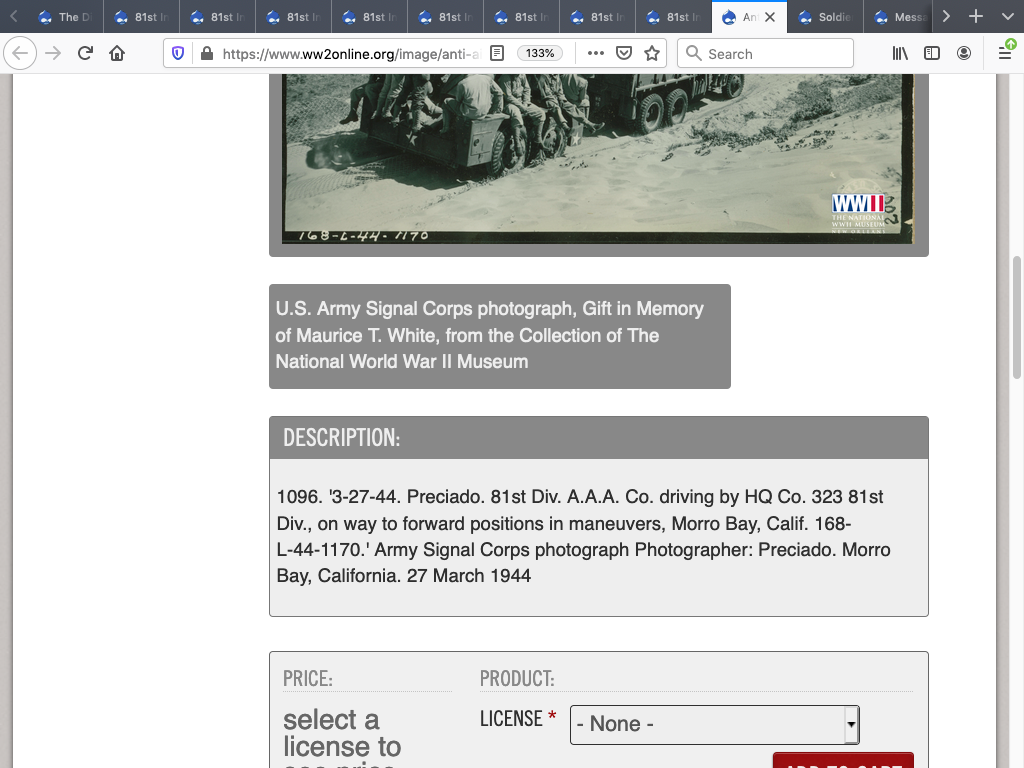This screenshot has height=768, width=1024.
Task: Open page actions three-dot menu
Action: [x=596, y=54]
